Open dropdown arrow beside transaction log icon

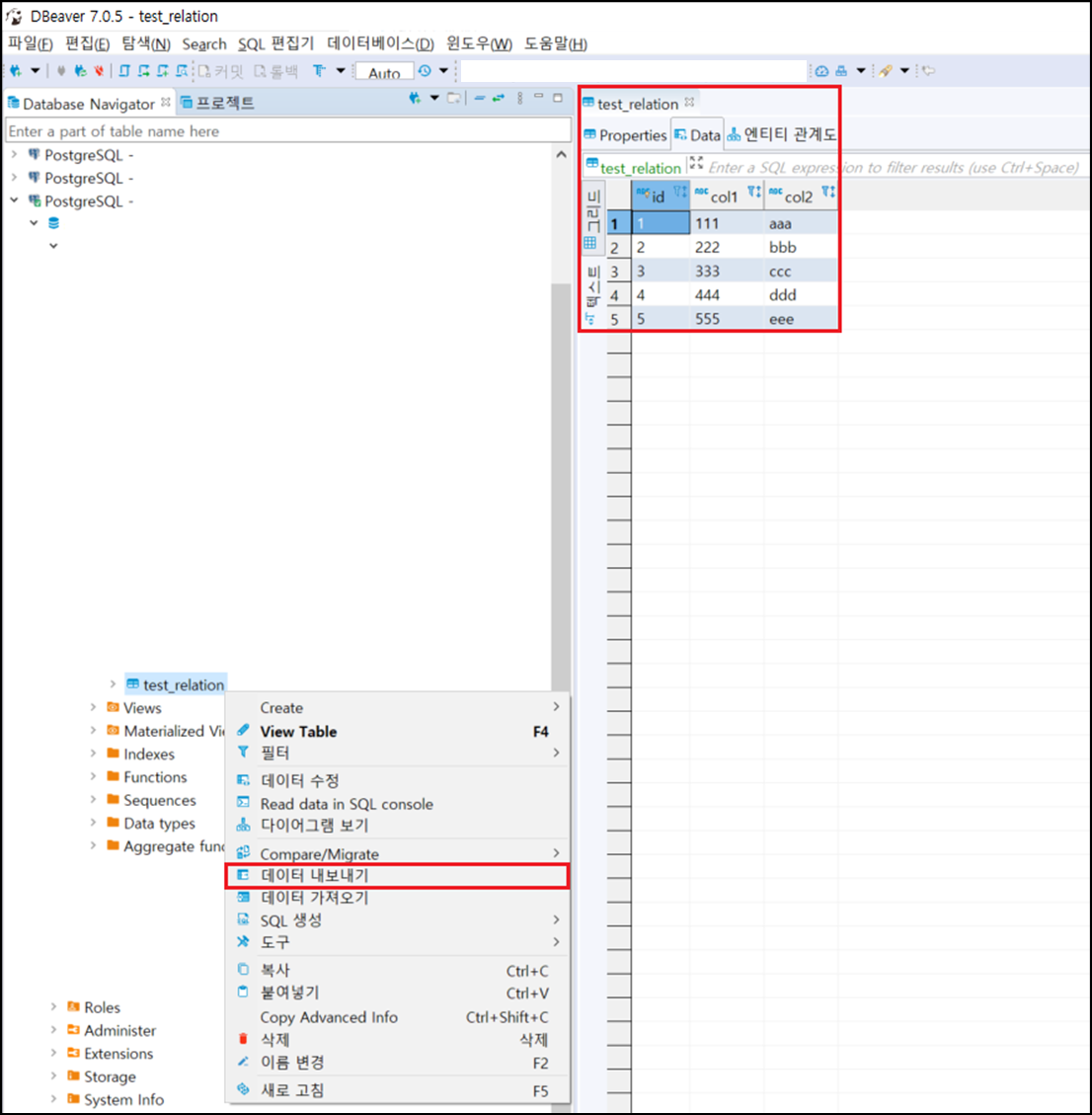[x=443, y=70]
